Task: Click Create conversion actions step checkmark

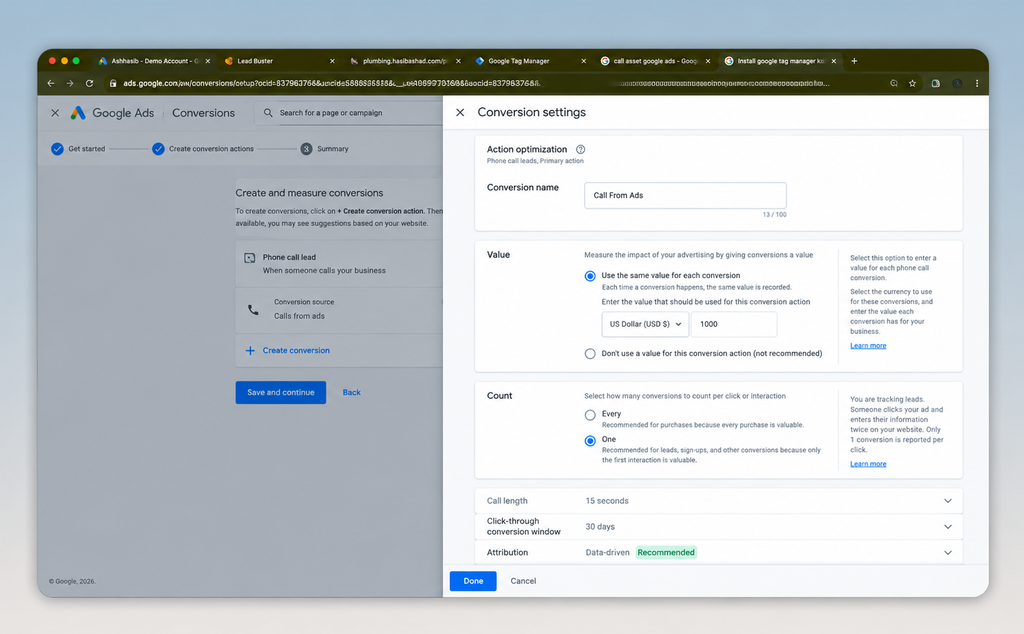Action: coord(158,149)
